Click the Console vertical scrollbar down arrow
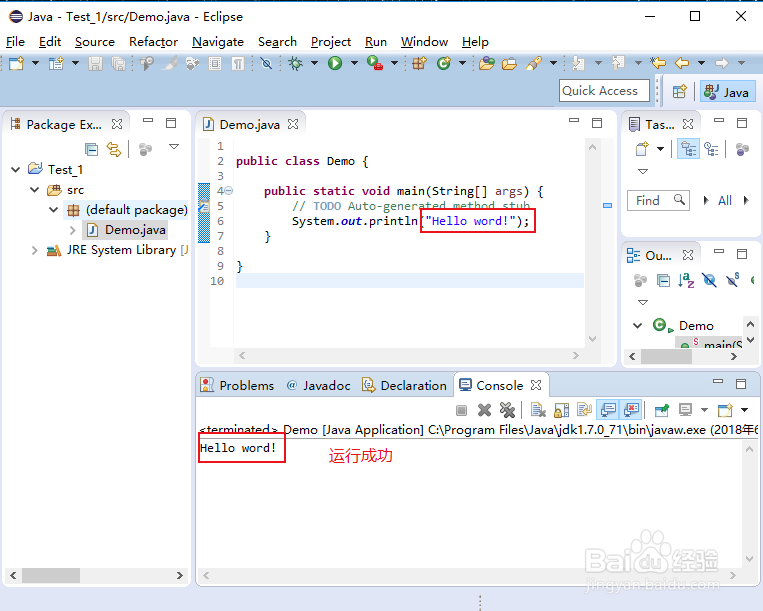The height and width of the screenshot is (611, 763). [749, 559]
